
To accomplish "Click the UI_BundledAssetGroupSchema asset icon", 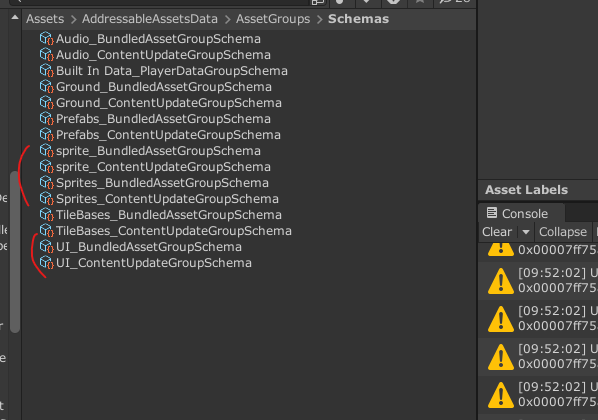I will [x=47, y=247].
